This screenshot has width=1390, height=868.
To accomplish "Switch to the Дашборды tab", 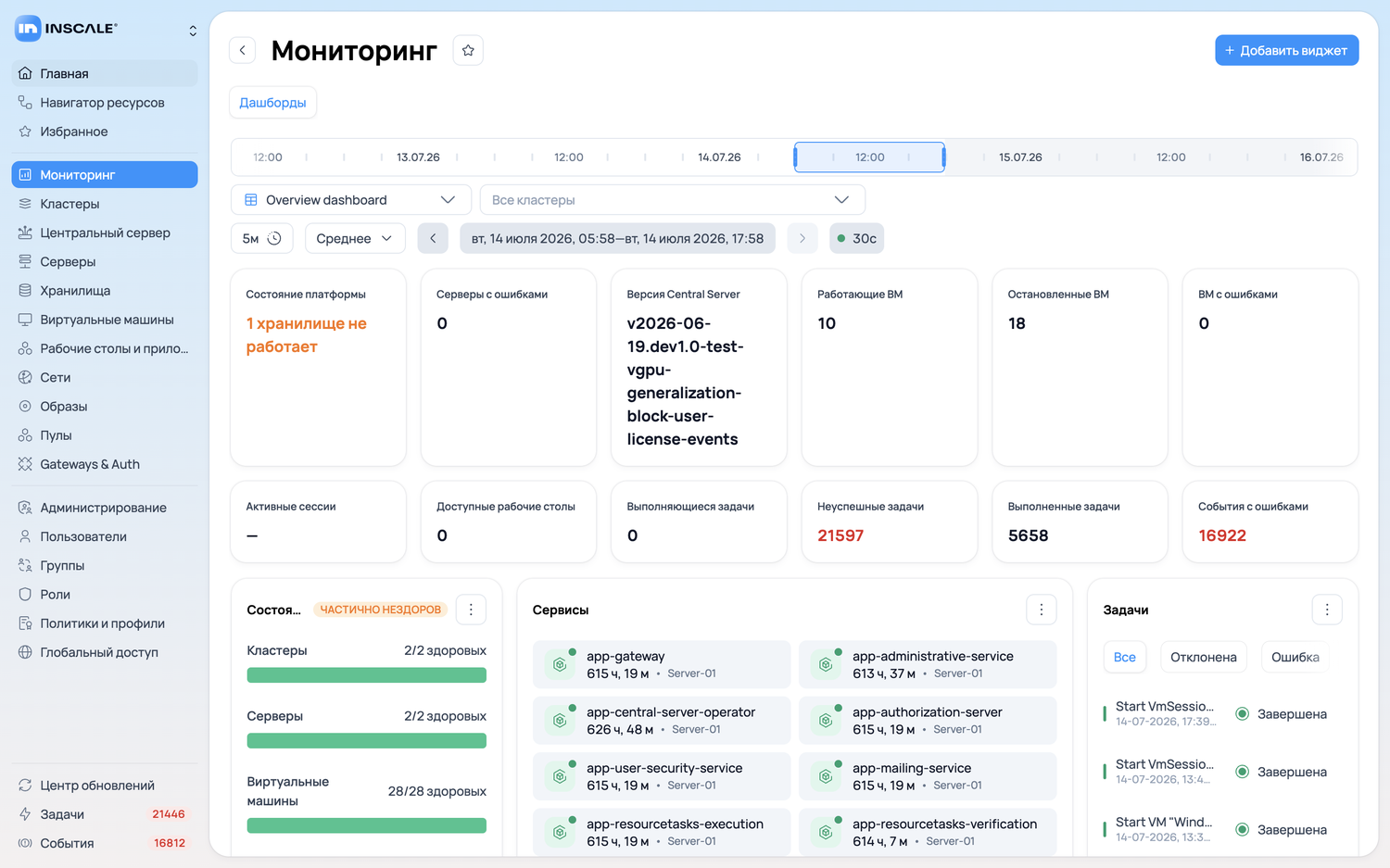I will (273, 103).
